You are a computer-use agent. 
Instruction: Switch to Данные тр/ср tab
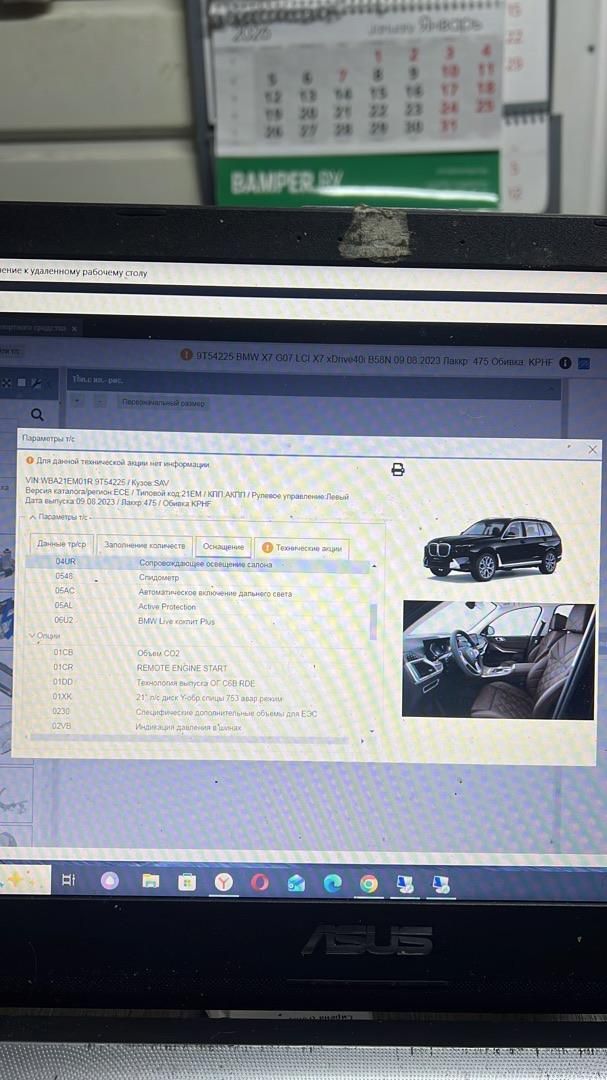click(61, 544)
